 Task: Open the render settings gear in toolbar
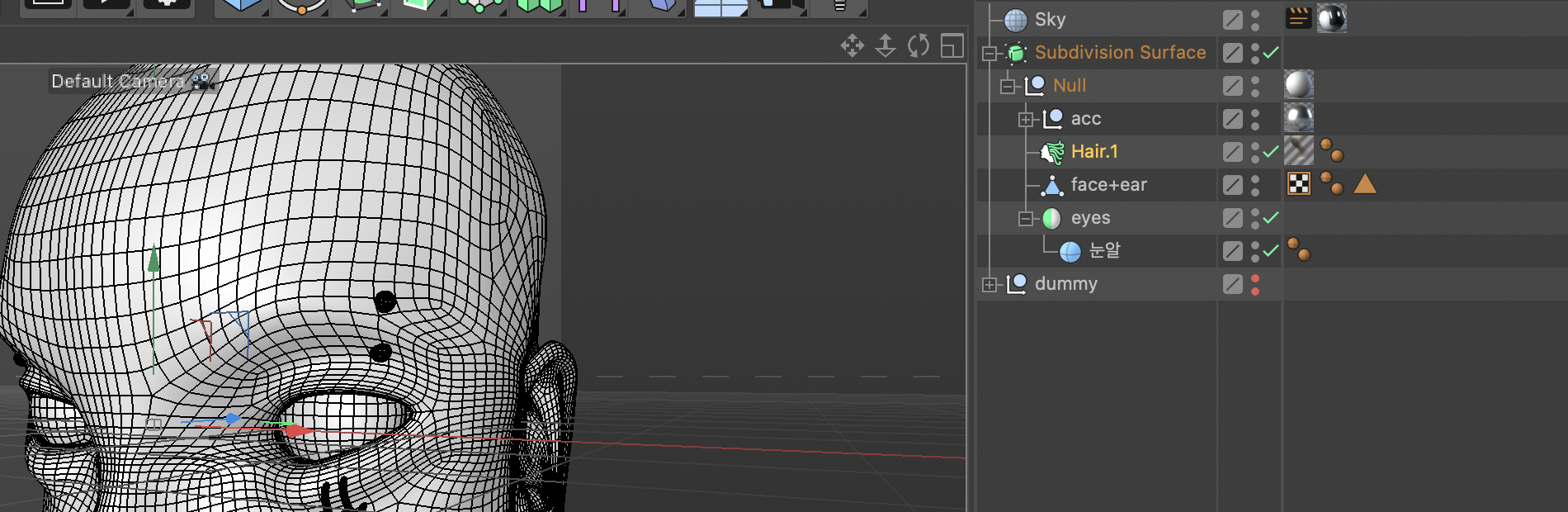[x=168, y=5]
